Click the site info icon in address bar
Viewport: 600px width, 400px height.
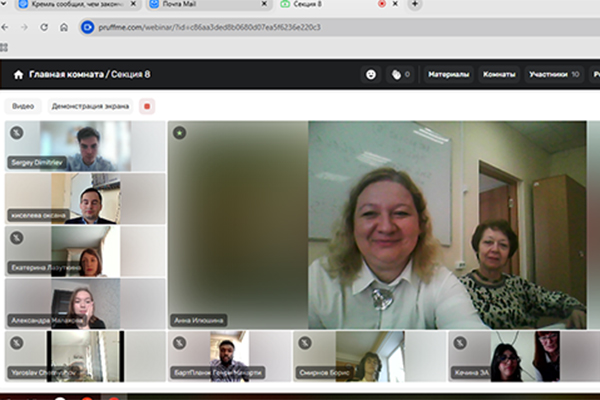[87, 27]
